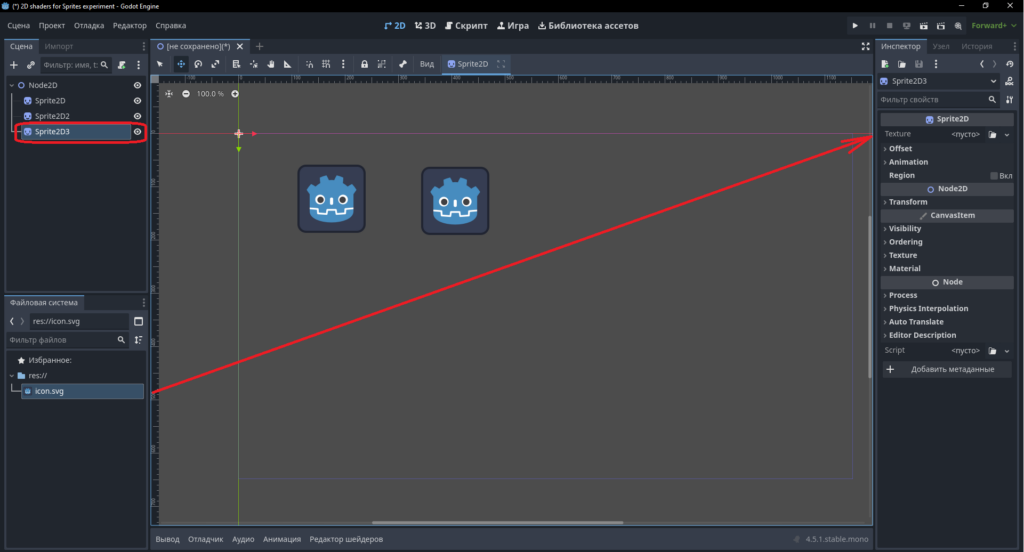The width and height of the screenshot is (1024, 552).
Task: Expand the Visibility section
Action: click(x=946, y=229)
